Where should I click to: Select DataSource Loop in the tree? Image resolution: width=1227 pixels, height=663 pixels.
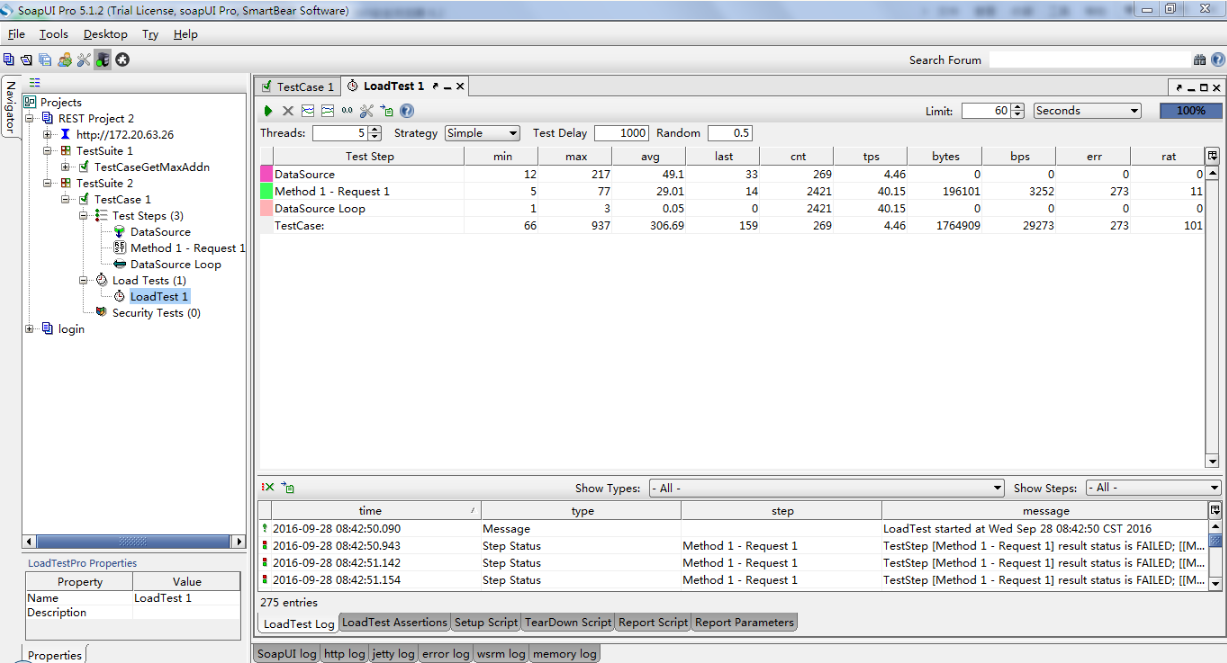tap(176, 264)
